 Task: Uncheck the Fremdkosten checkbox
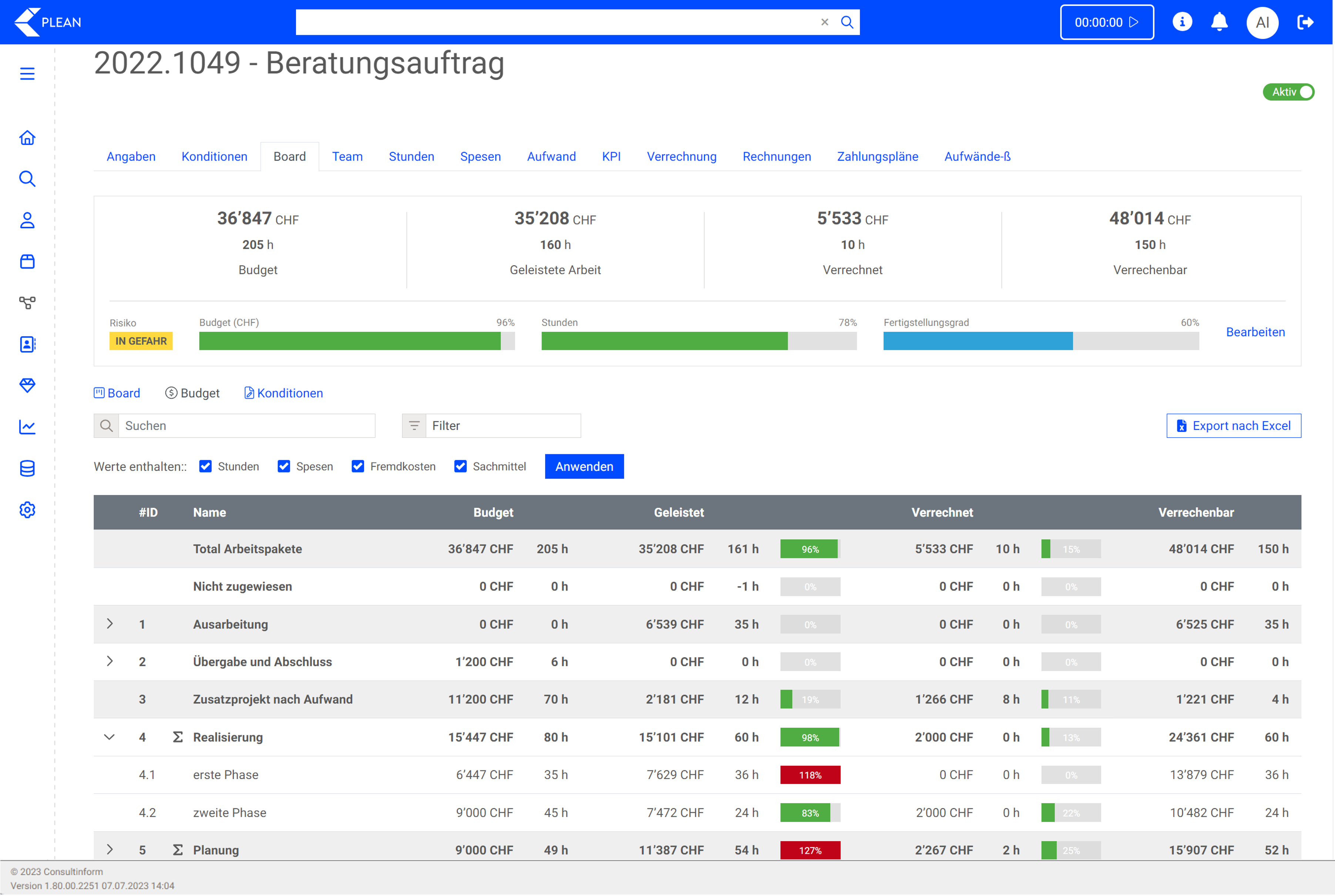click(358, 466)
